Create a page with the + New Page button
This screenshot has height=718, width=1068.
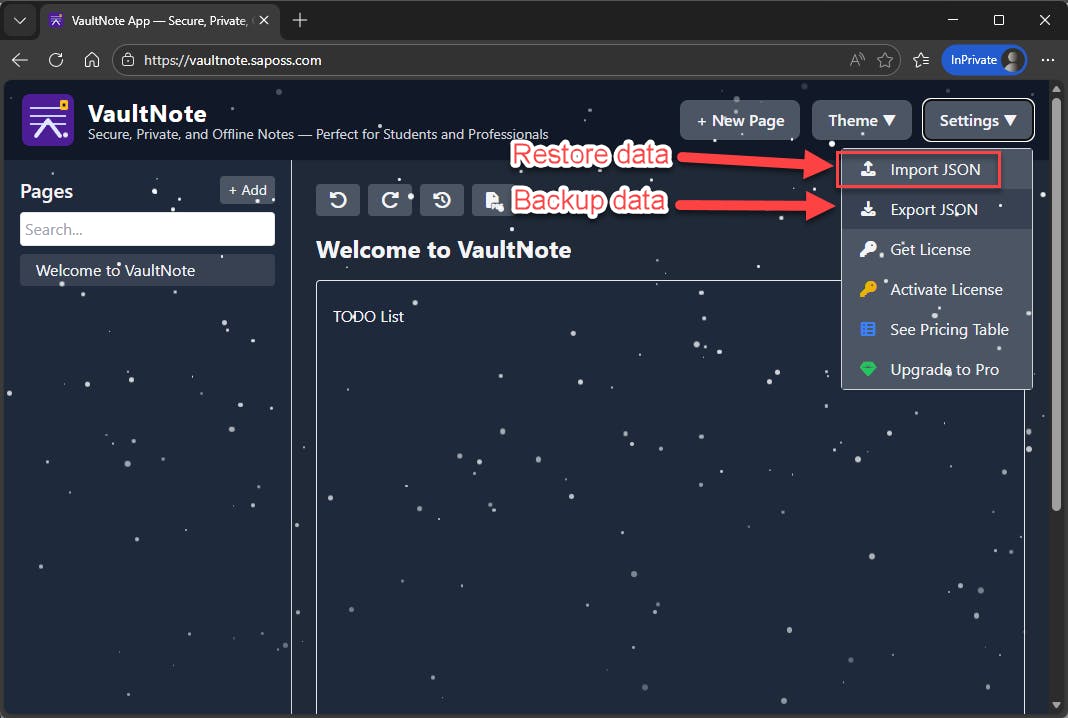[740, 121]
